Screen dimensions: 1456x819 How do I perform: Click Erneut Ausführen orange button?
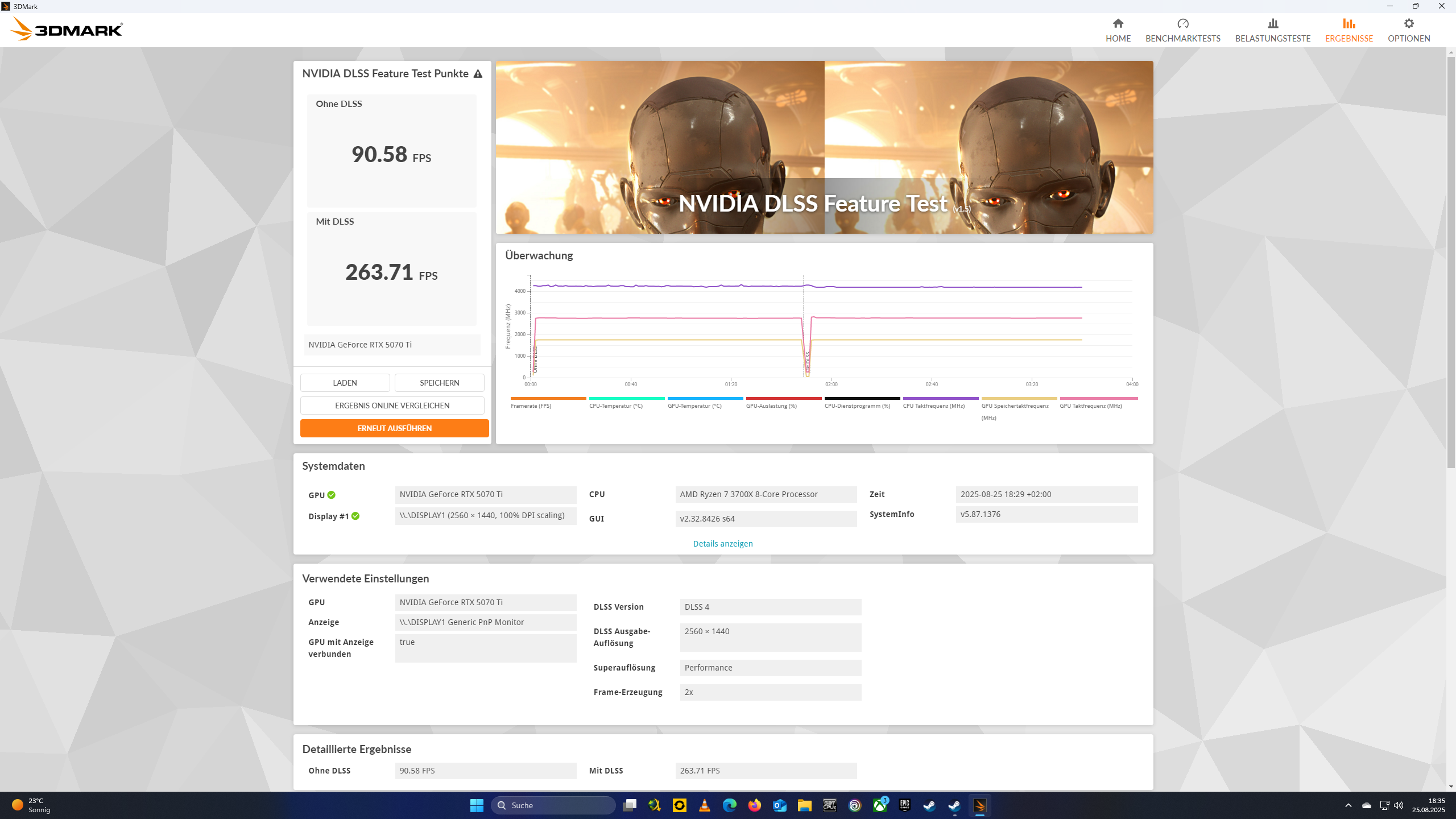tap(394, 428)
